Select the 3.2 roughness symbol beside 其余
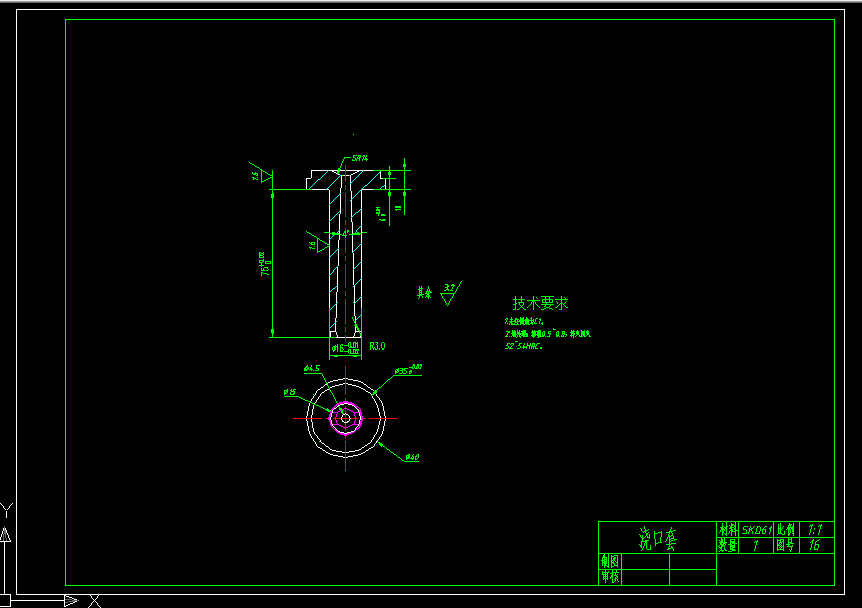Image resolution: width=862 pixels, height=608 pixels. pyautogui.click(x=451, y=294)
